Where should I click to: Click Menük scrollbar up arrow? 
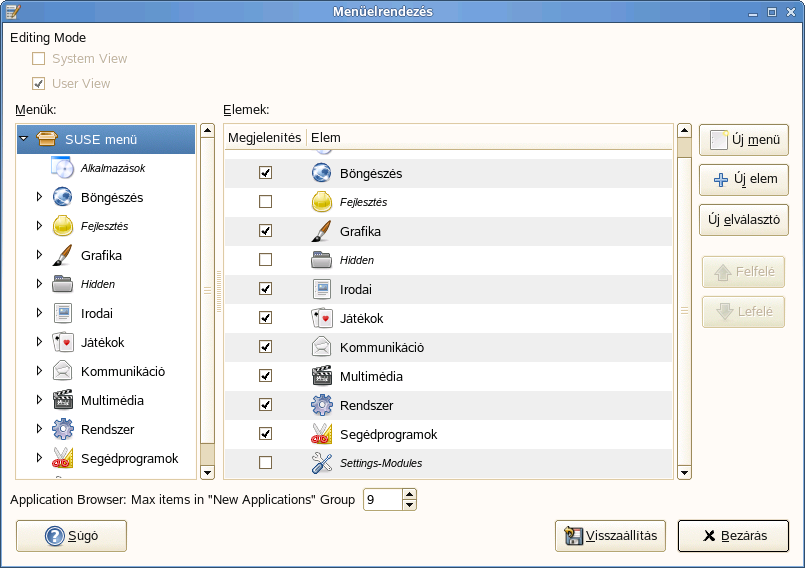point(207,130)
